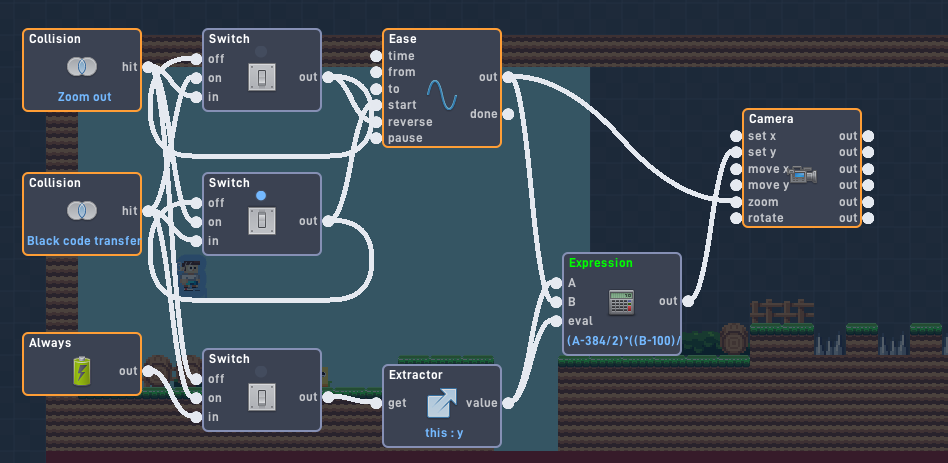The width and height of the screenshot is (948, 463).
Task: Select the Ease node title
Action: [x=403, y=39]
